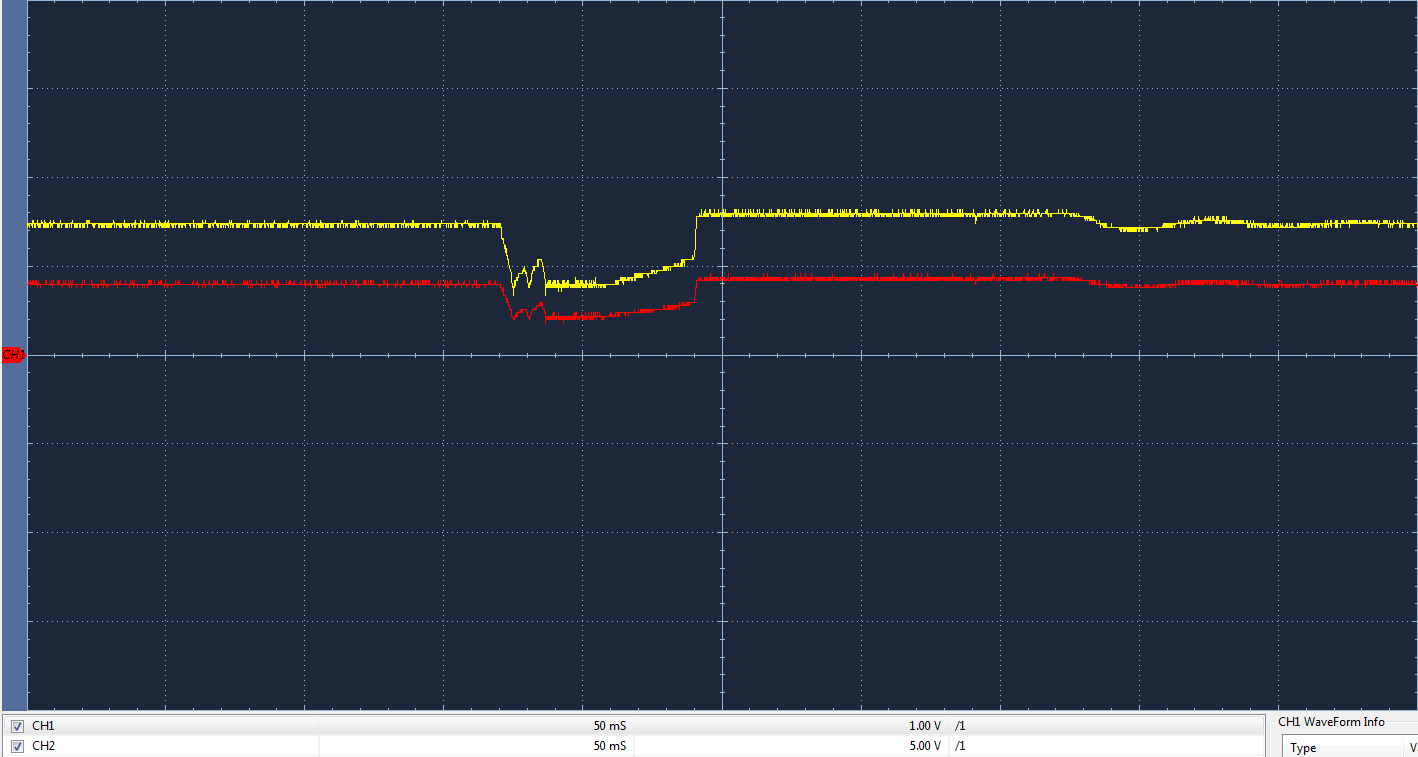Uncheck the CH2 channel checkbox

pos(17,746)
